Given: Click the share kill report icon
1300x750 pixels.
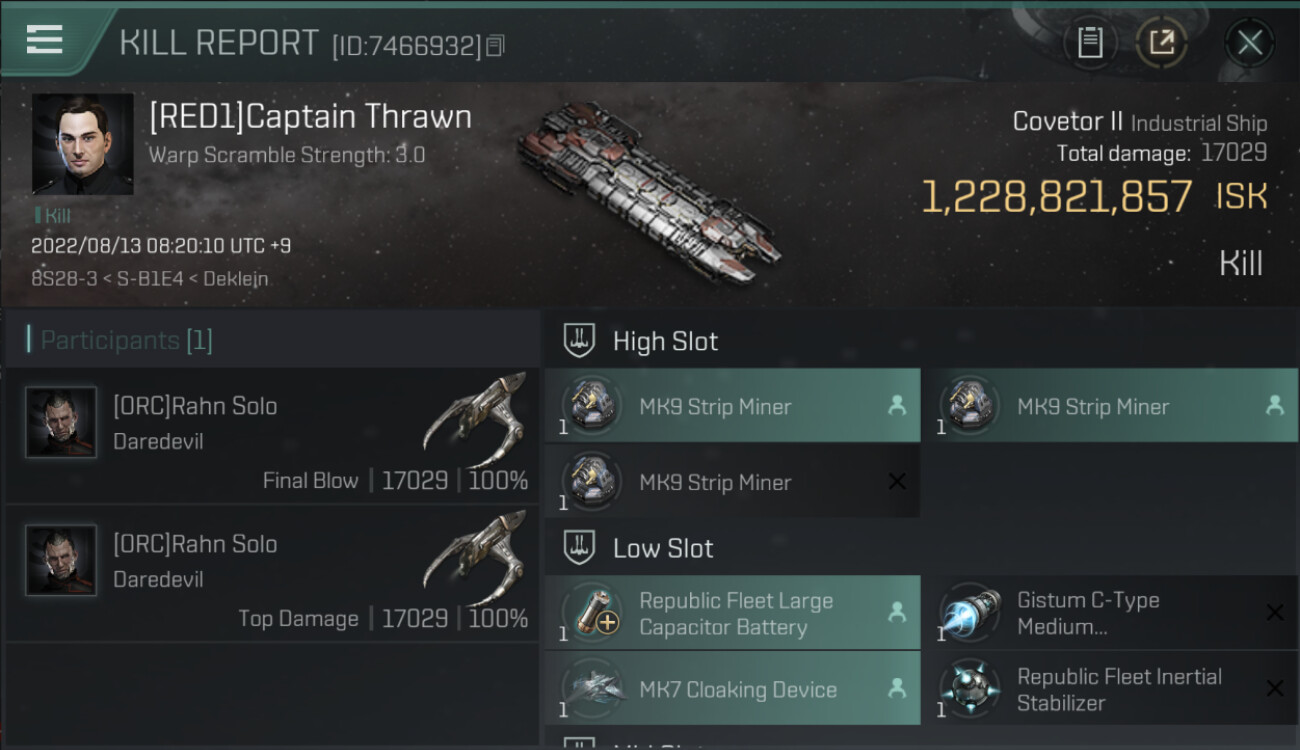Looking at the screenshot, I should point(1161,42).
